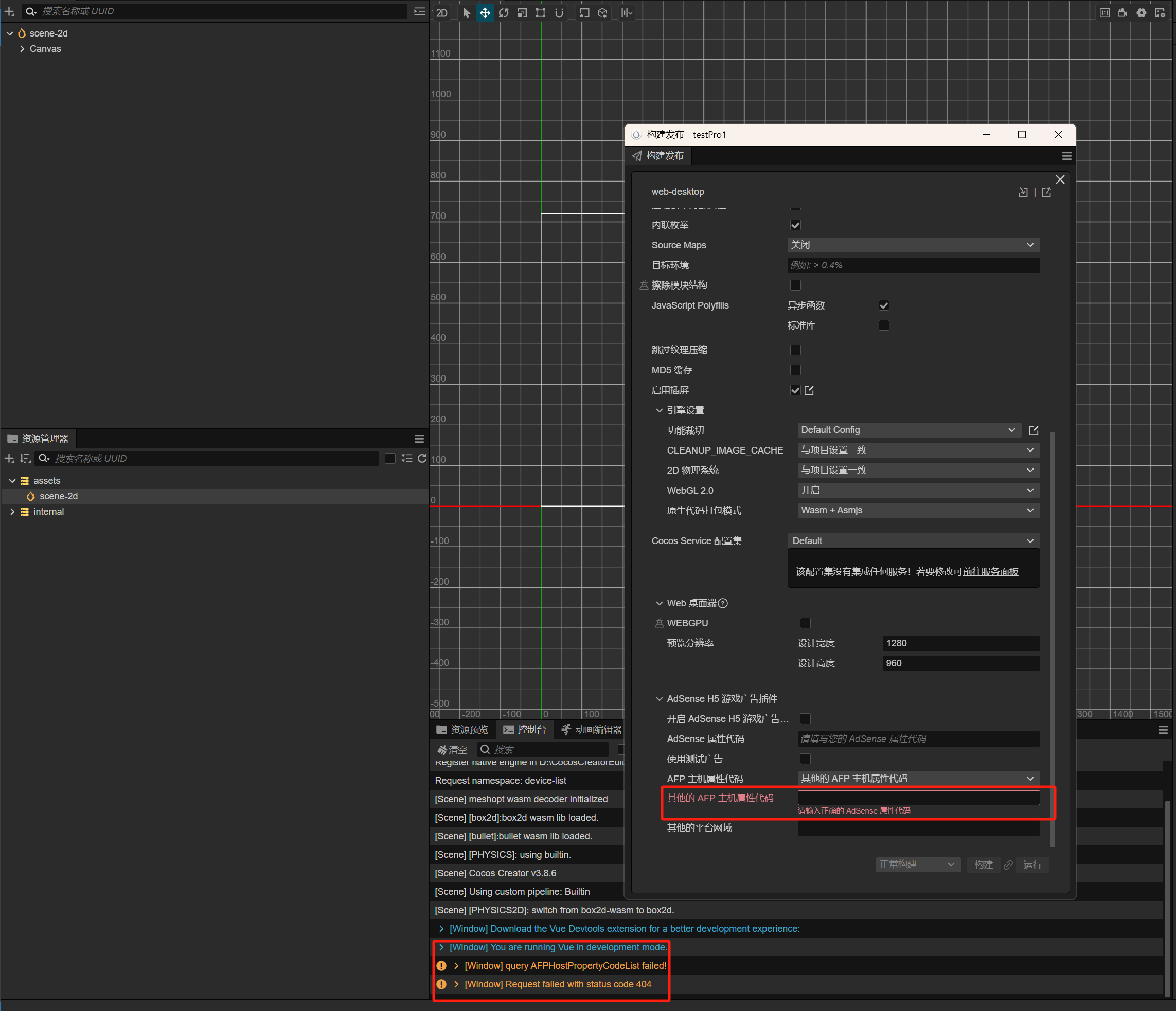Select the rotate tool in scene toolbar
Screen dimensions: 1176x1011
[x=504, y=13]
